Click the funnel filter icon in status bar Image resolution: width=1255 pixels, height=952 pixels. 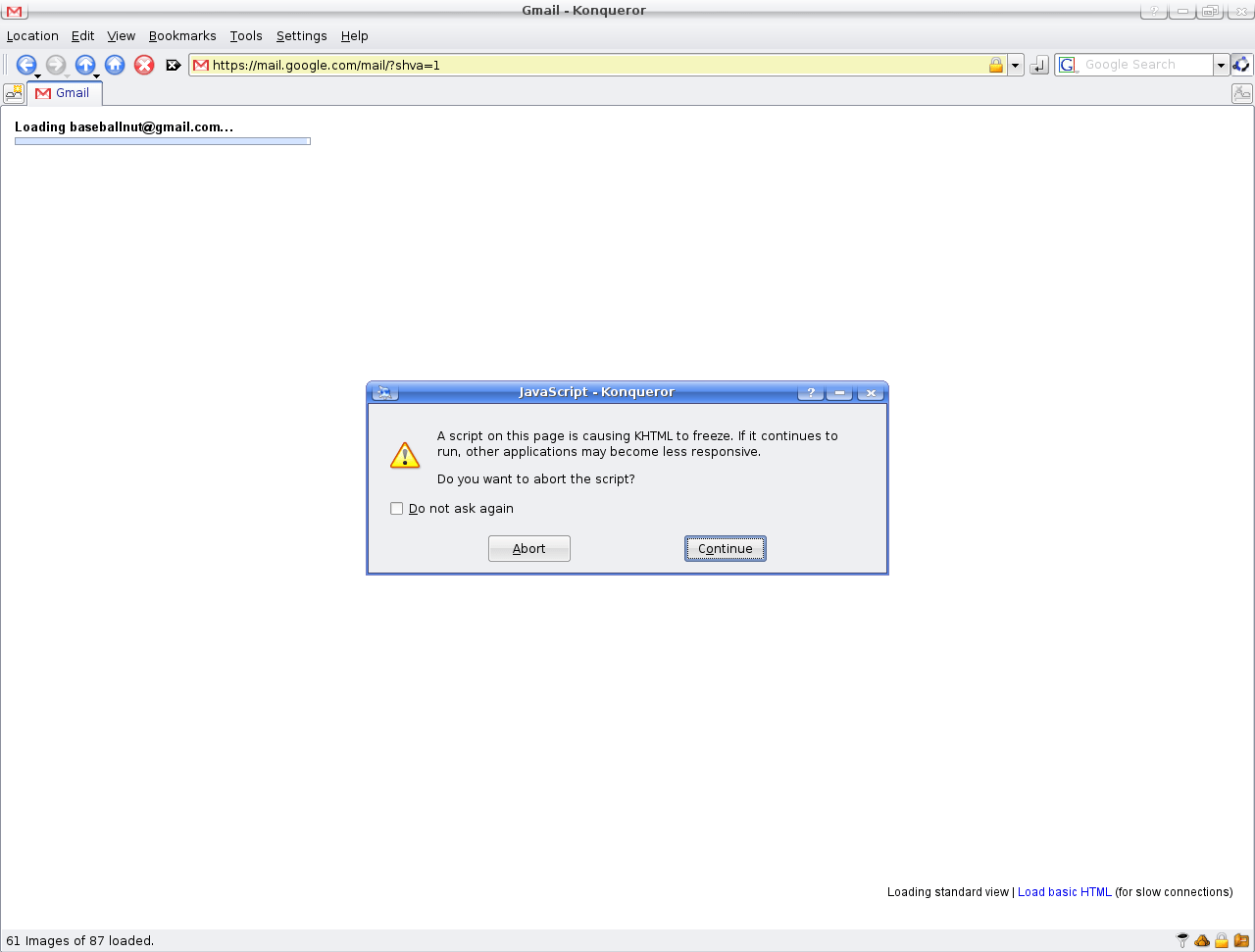coord(1183,940)
